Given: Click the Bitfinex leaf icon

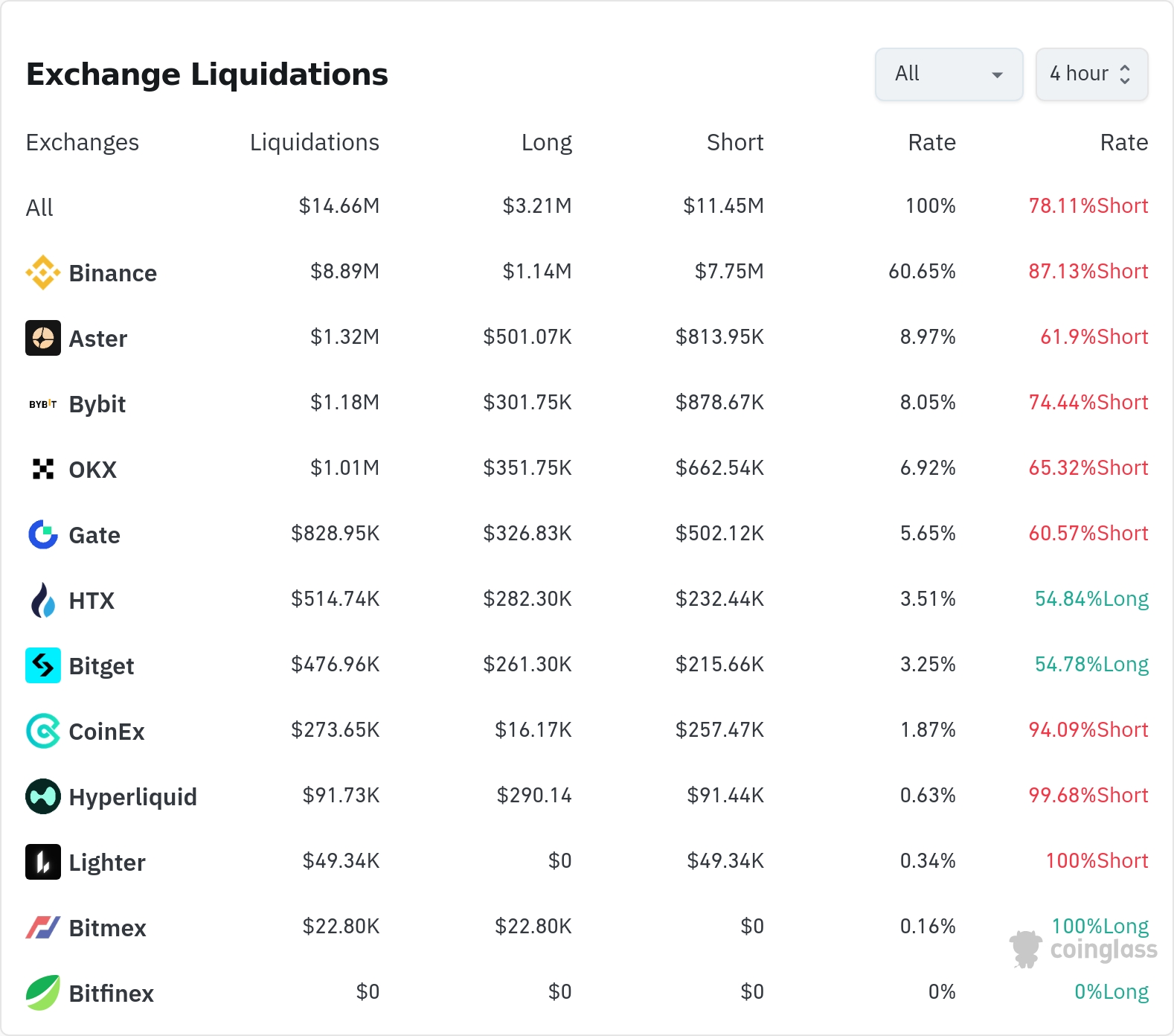Looking at the screenshot, I should click(43, 993).
